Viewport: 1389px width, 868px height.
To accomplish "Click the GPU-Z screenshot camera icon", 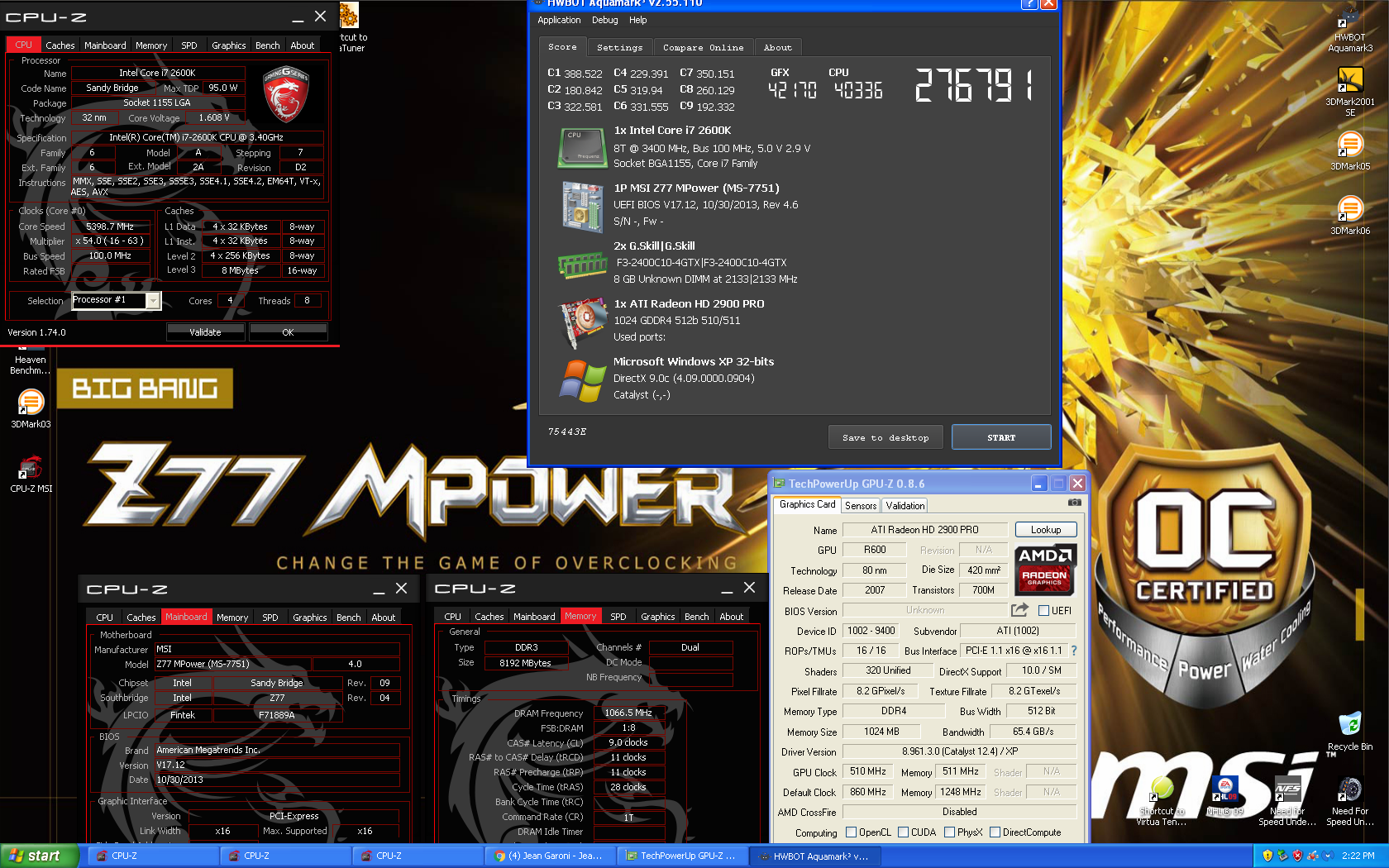I will pos(1074,502).
